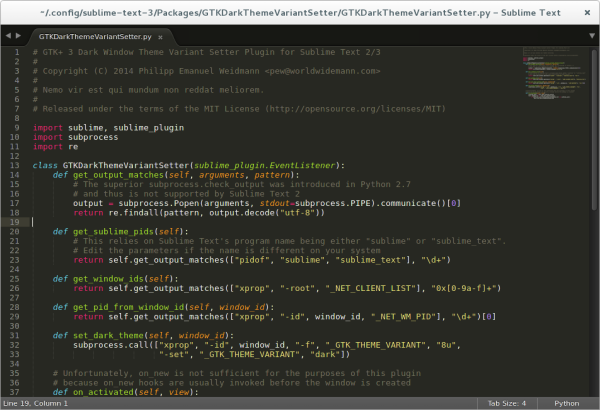Click the 'Unfortunately, on_new' comment on line 35
Screen dimensions: 600x410
click(237, 373)
